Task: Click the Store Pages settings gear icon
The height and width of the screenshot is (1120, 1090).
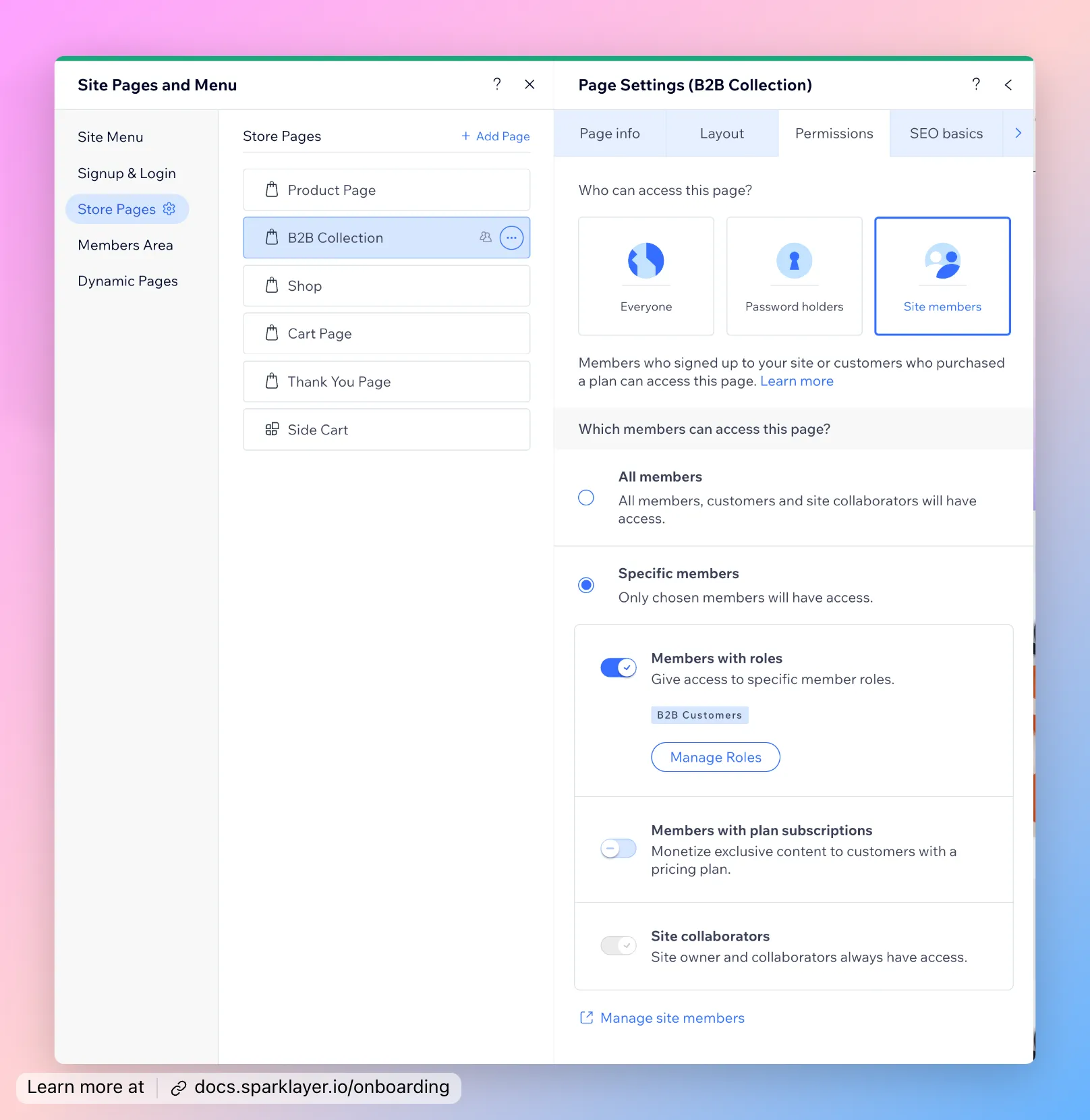Action: point(169,209)
